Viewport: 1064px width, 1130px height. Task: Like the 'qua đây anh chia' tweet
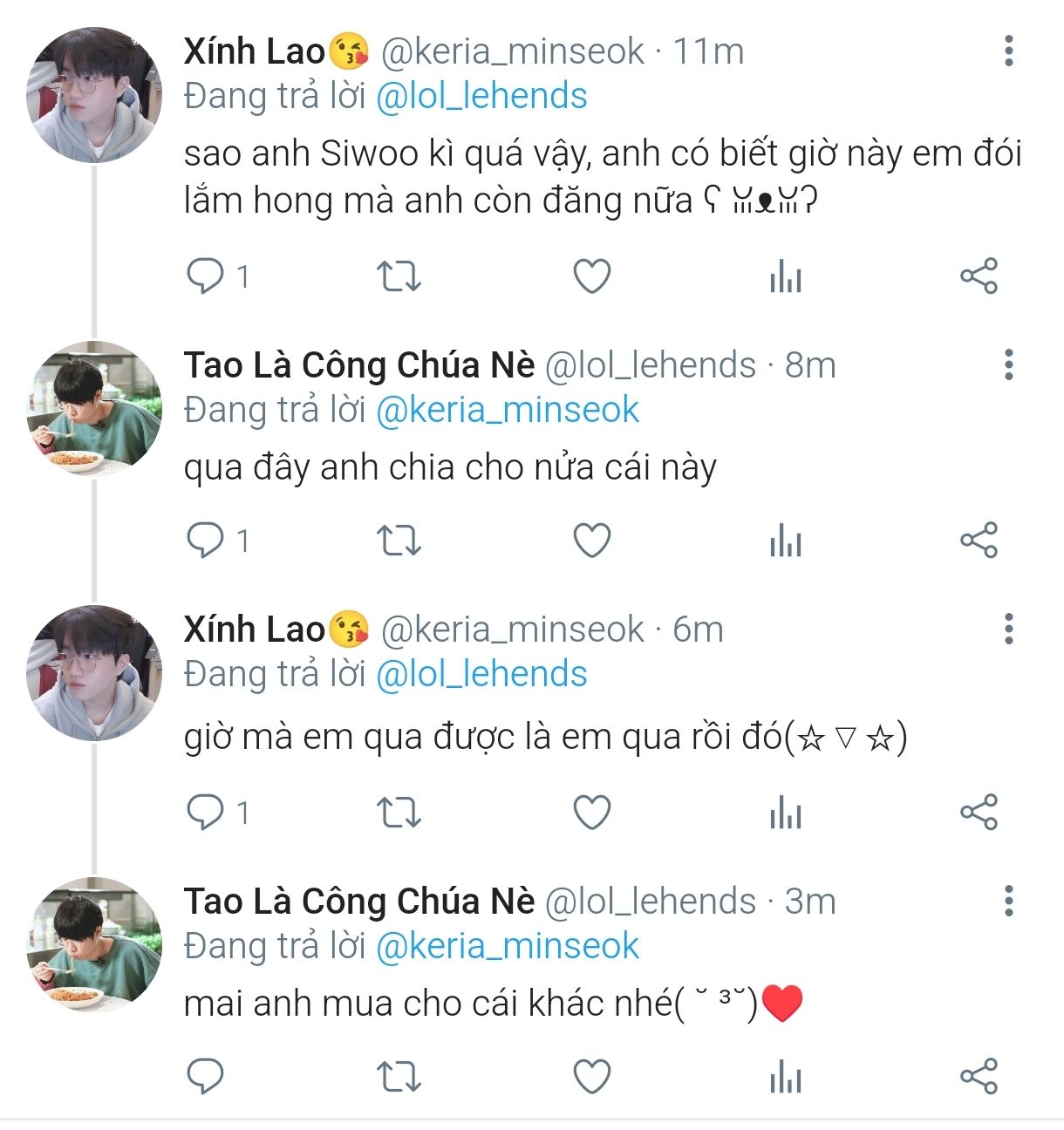coord(592,541)
